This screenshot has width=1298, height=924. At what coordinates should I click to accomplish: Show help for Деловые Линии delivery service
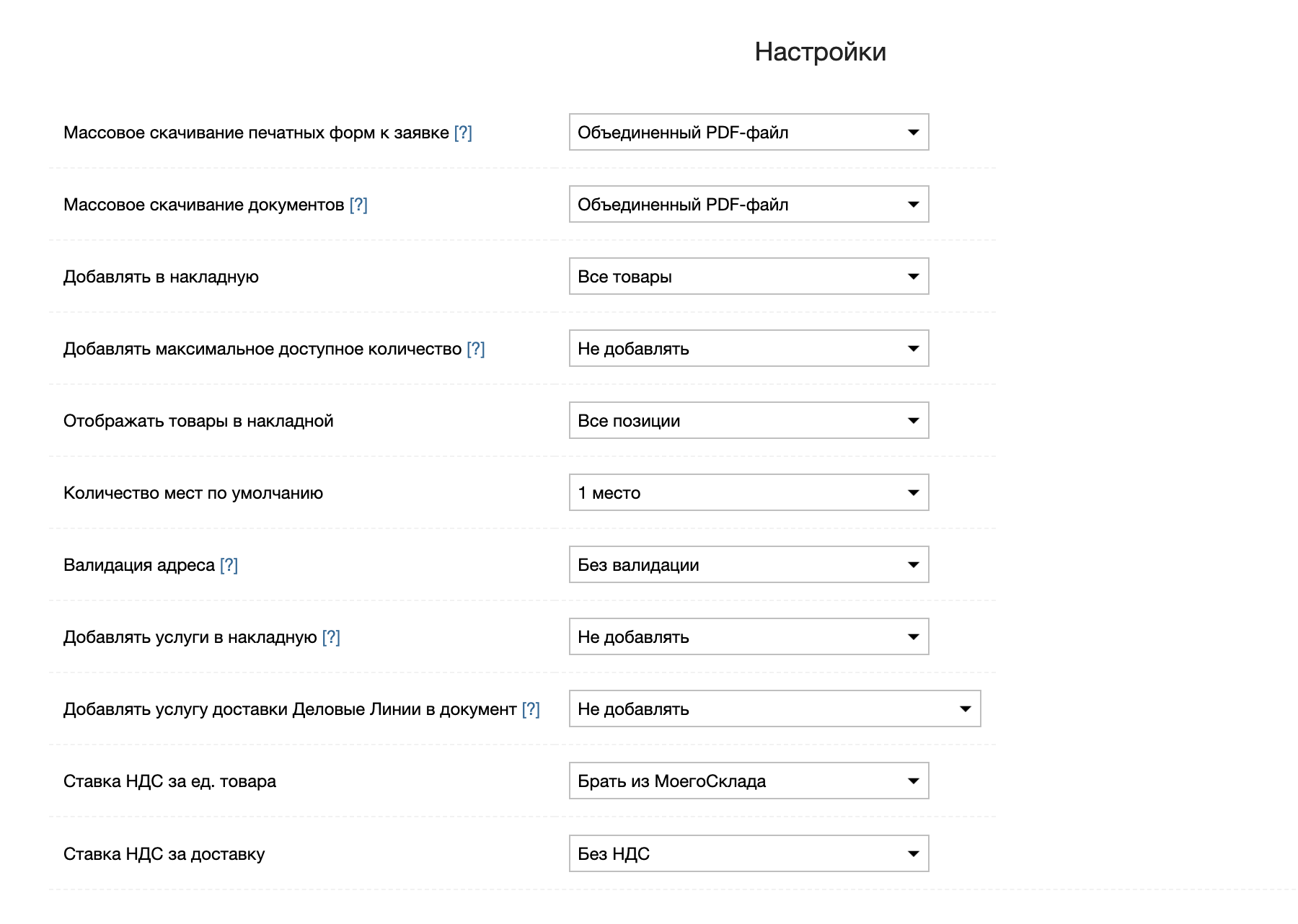click(x=531, y=709)
